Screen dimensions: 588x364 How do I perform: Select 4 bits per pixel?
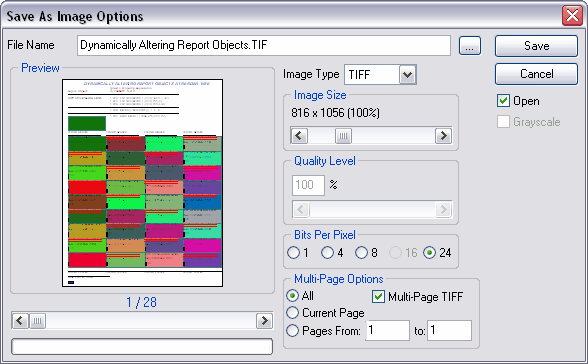click(327, 253)
